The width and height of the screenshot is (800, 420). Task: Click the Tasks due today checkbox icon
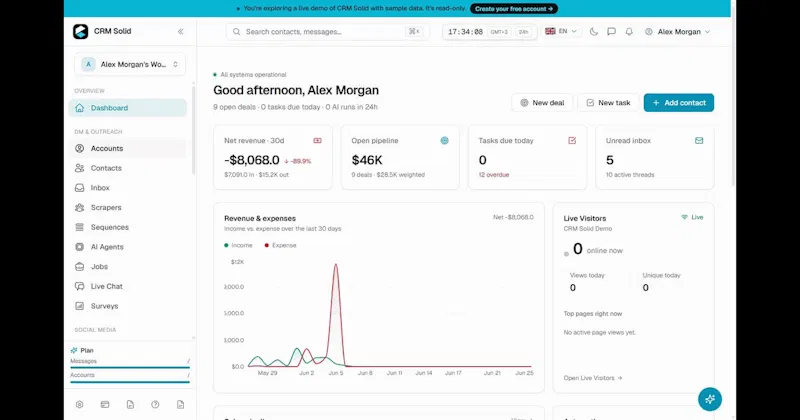tap(572, 140)
